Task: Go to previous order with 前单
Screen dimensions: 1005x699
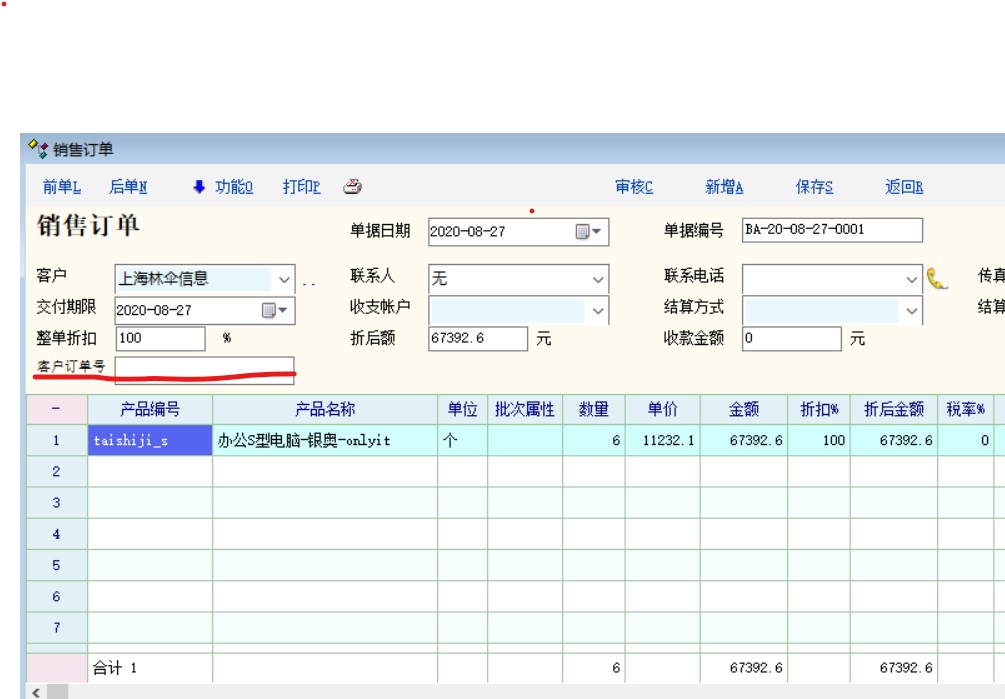Action: tap(61, 187)
